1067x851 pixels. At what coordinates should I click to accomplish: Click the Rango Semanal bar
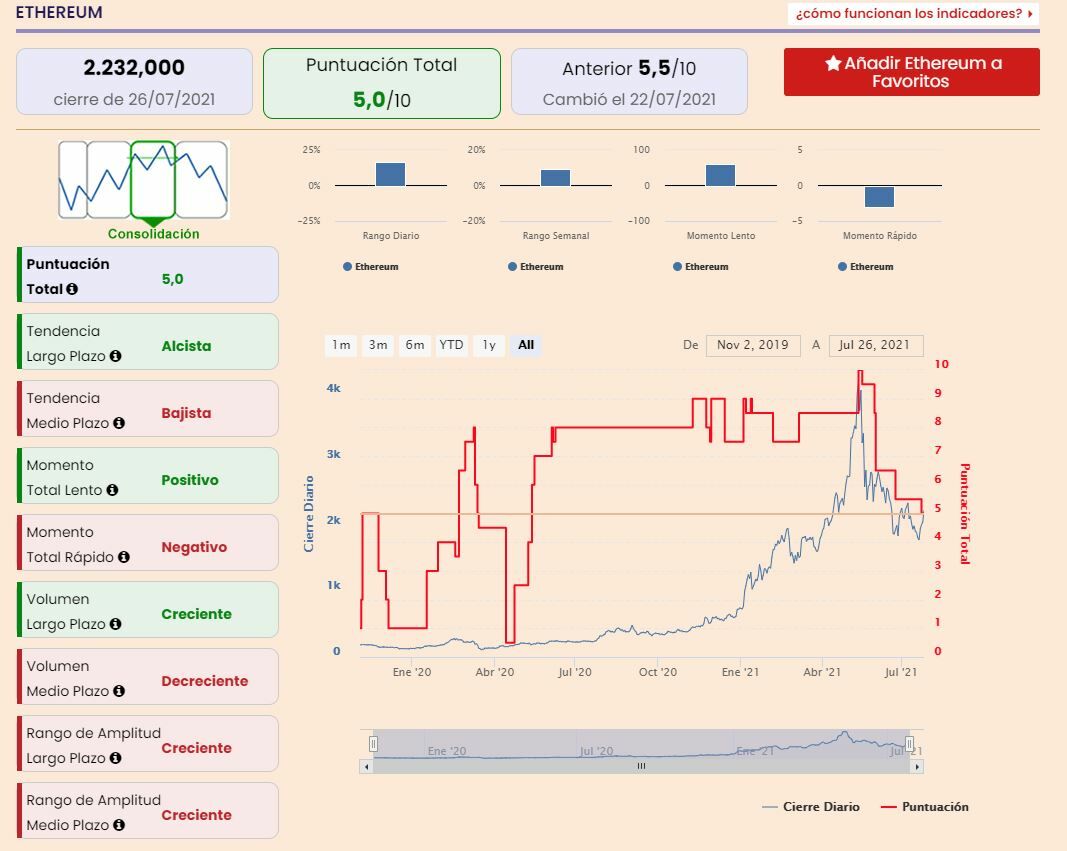click(555, 178)
